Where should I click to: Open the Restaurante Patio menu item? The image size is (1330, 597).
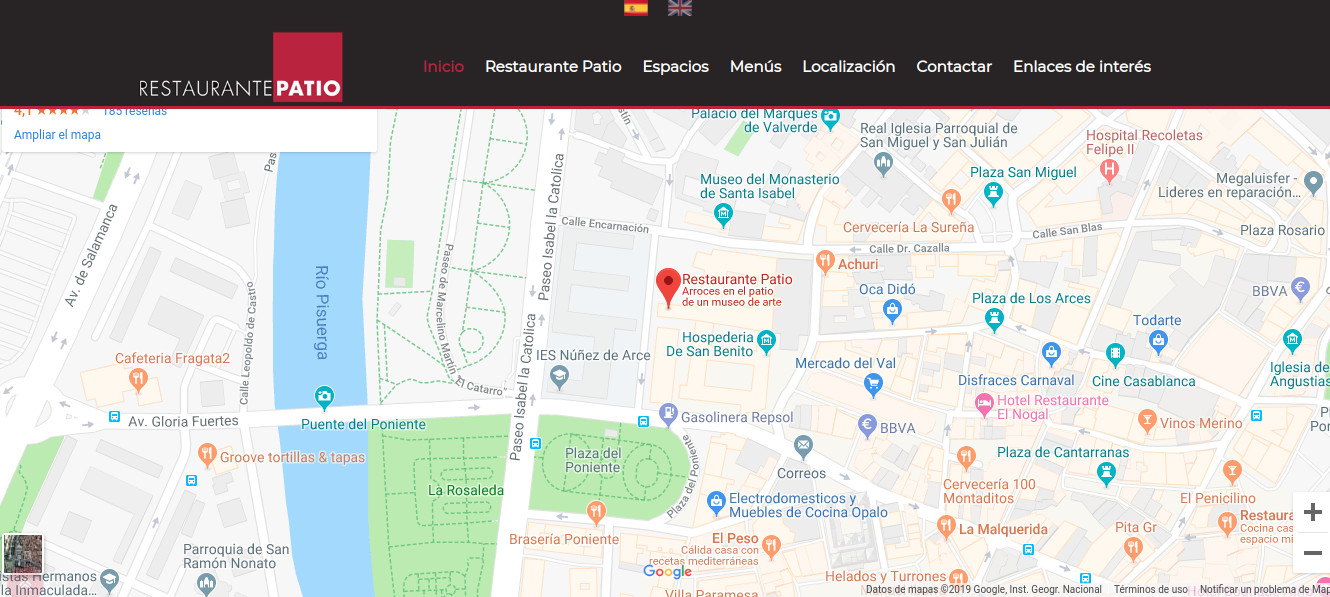pos(553,66)
